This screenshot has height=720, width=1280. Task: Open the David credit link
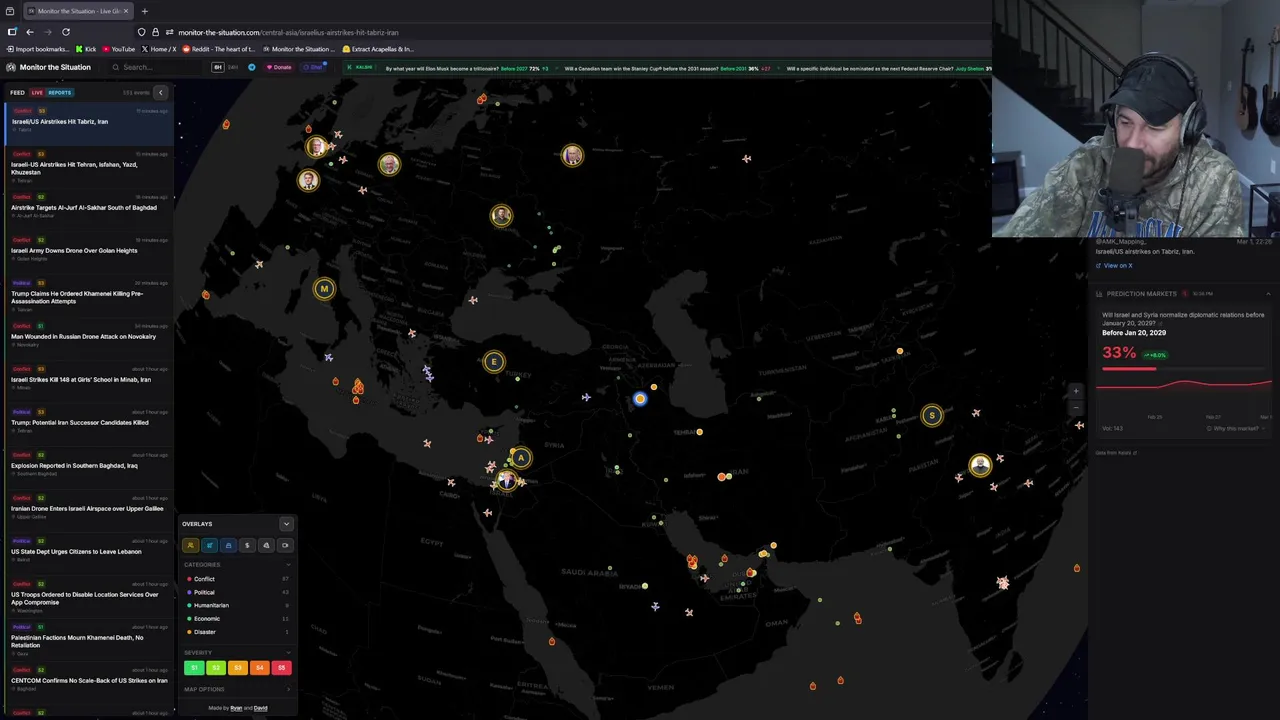(260, 708)
